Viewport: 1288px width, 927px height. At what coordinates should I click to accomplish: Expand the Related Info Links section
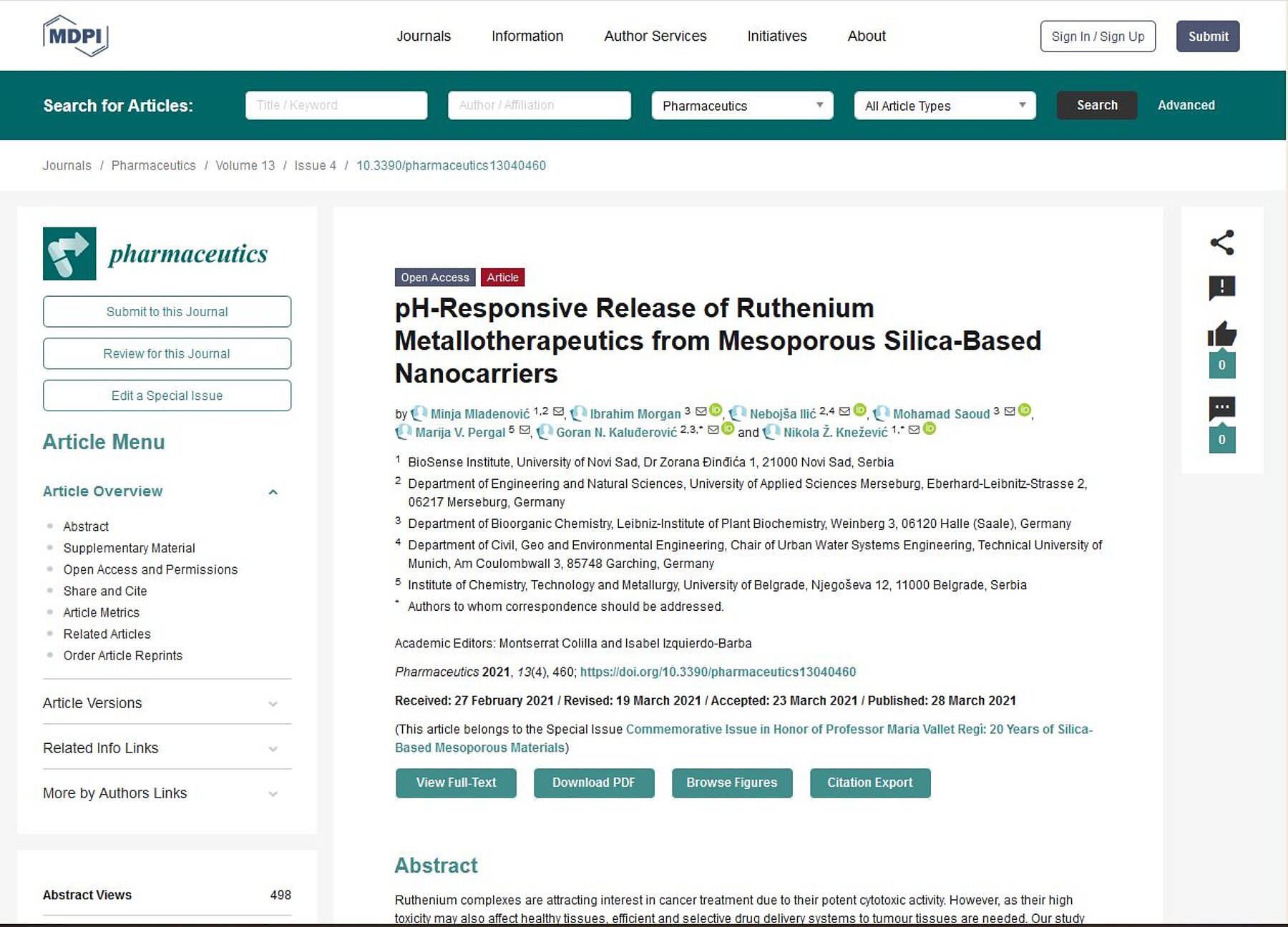167,748
